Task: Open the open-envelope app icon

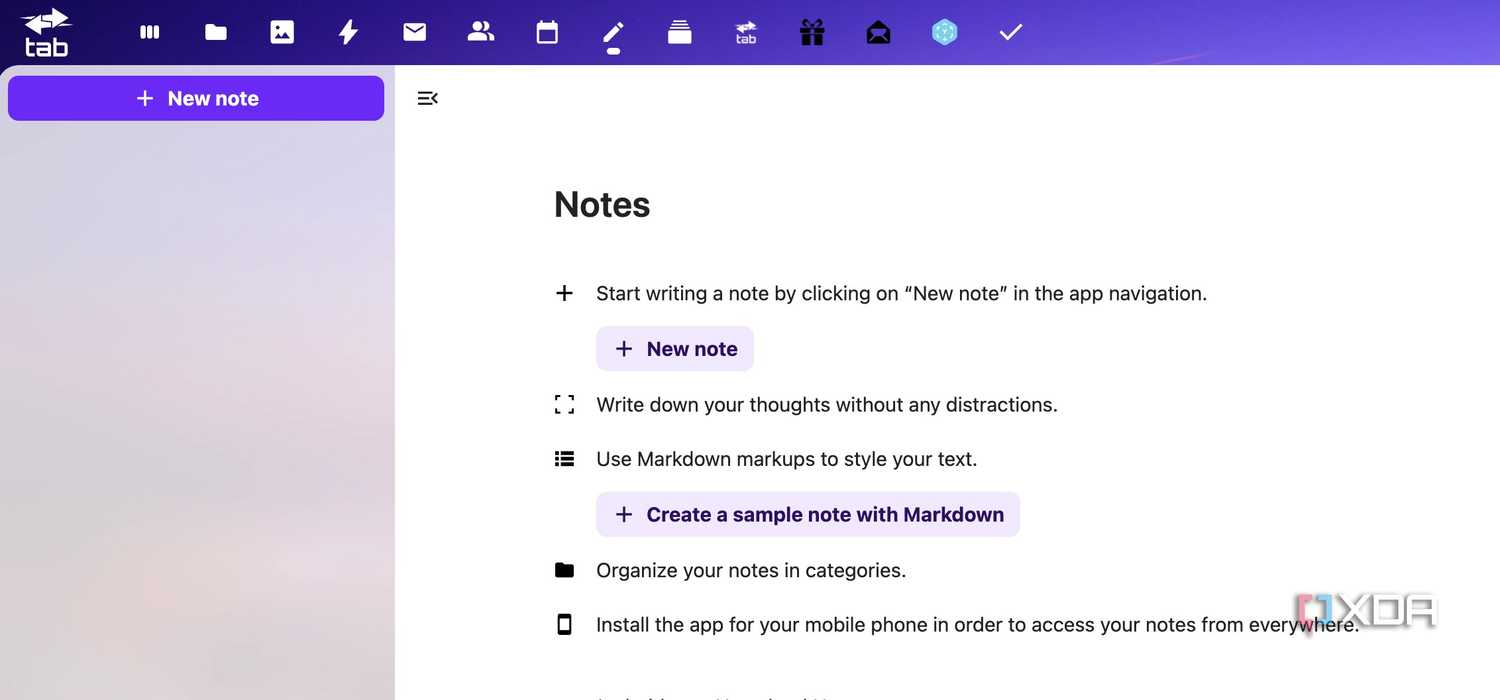Action: click(878, 32)
